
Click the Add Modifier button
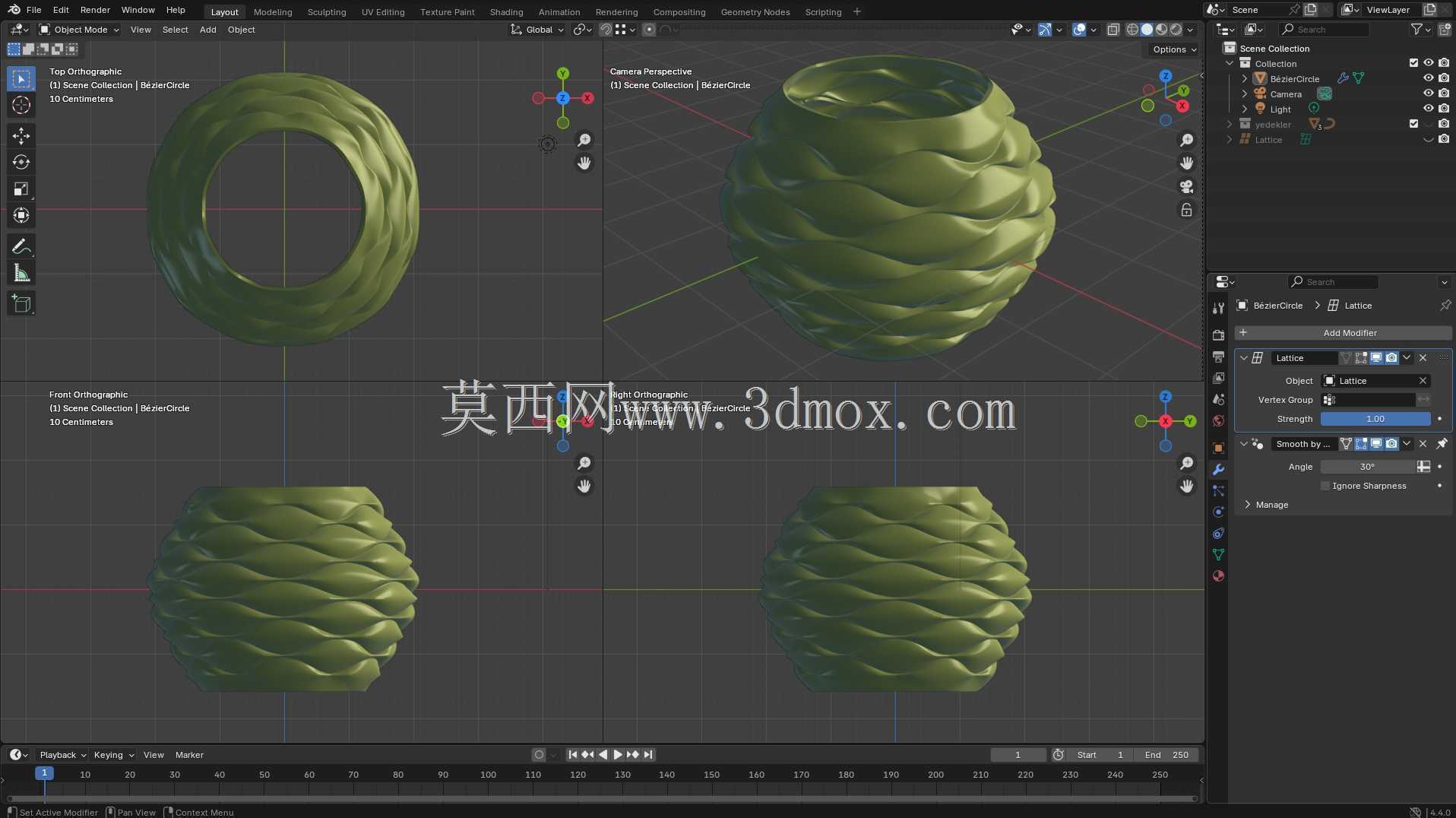coord(1343,333)
